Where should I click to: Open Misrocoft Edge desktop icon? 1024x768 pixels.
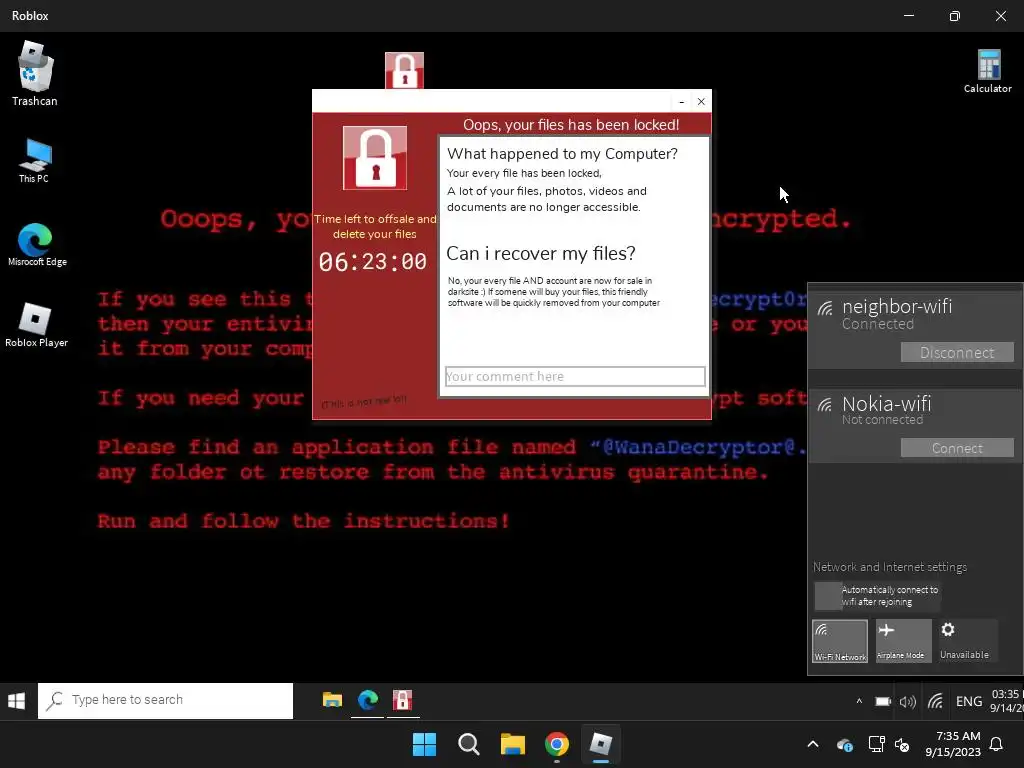37,244
